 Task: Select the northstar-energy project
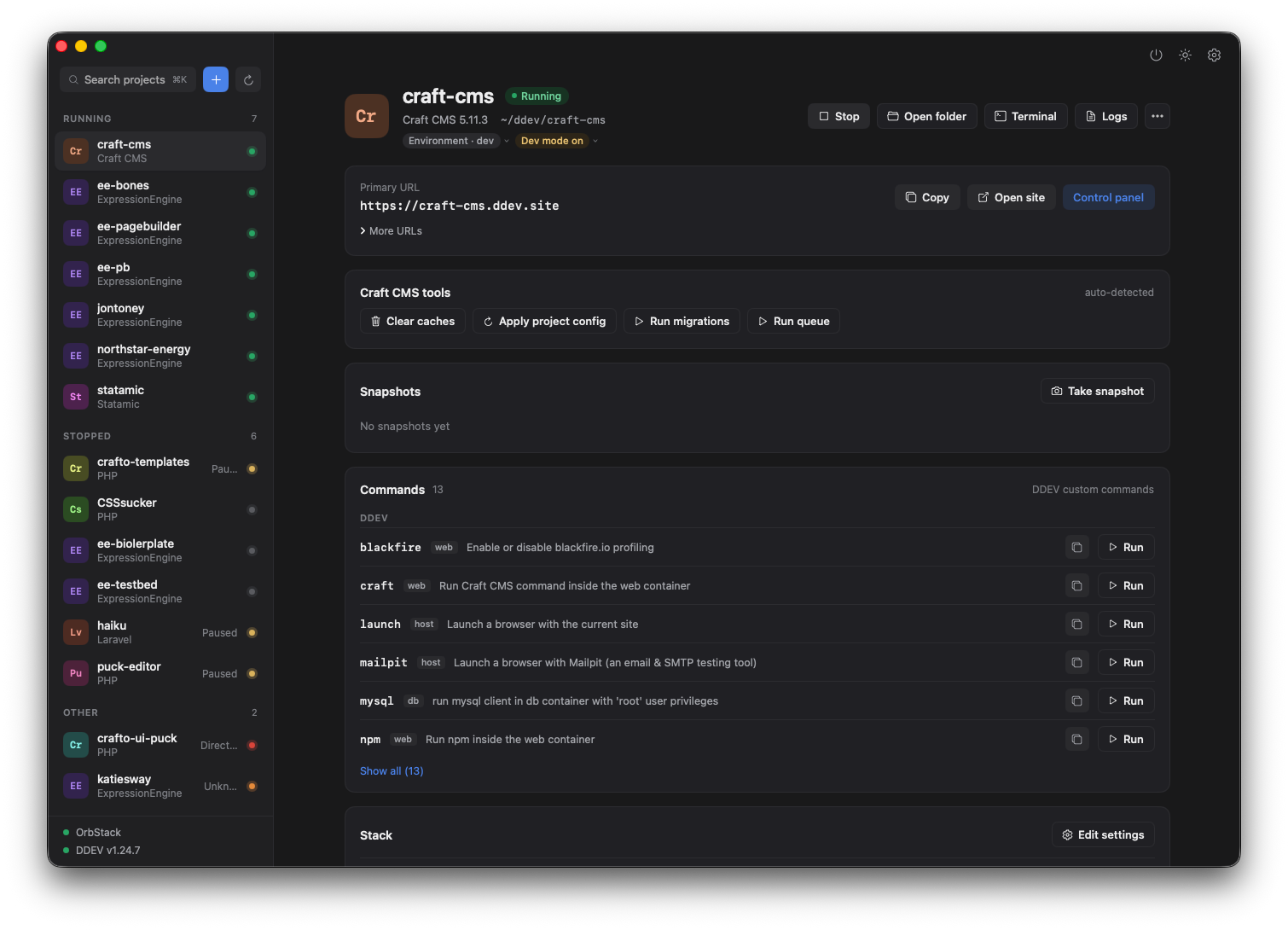160,356
